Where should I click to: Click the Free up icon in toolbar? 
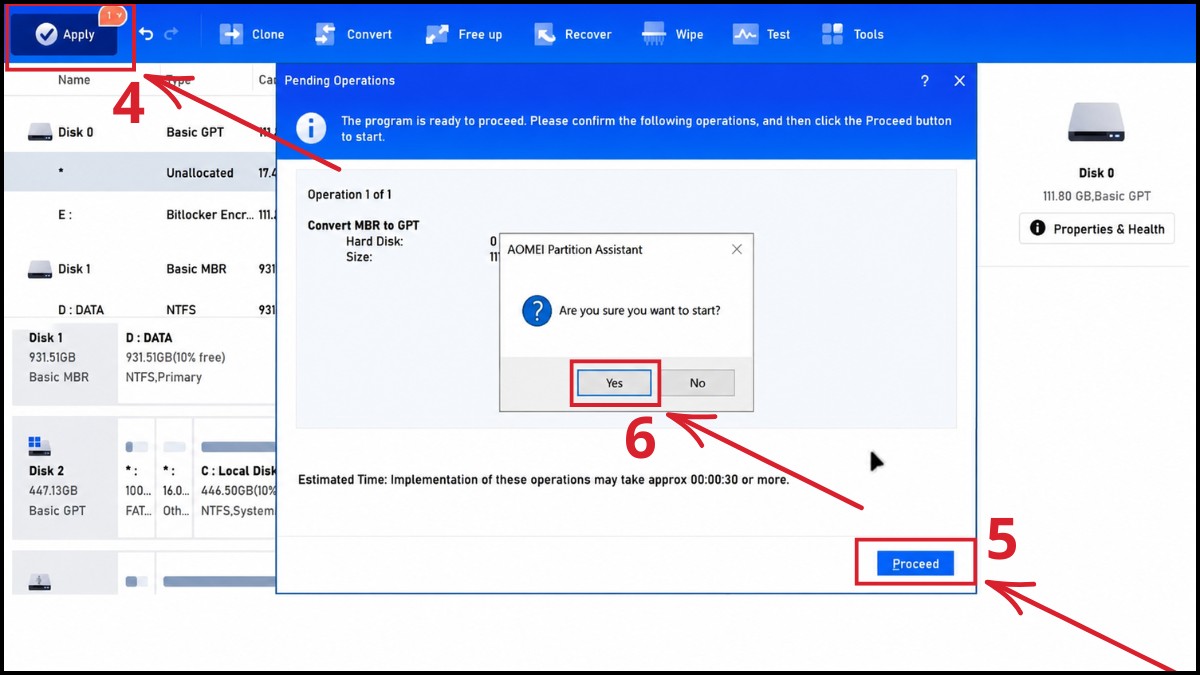[437, 34]
